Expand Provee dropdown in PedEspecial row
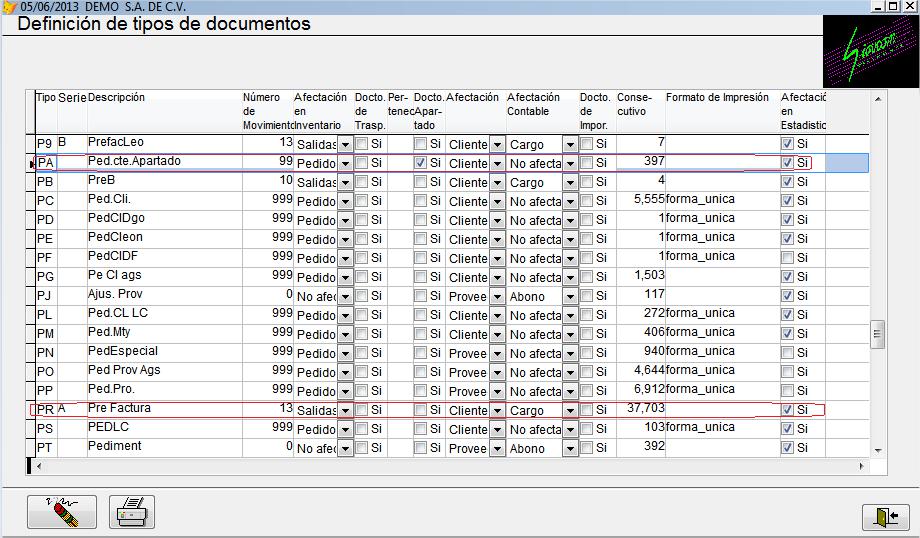 click(x=498, y=354)
